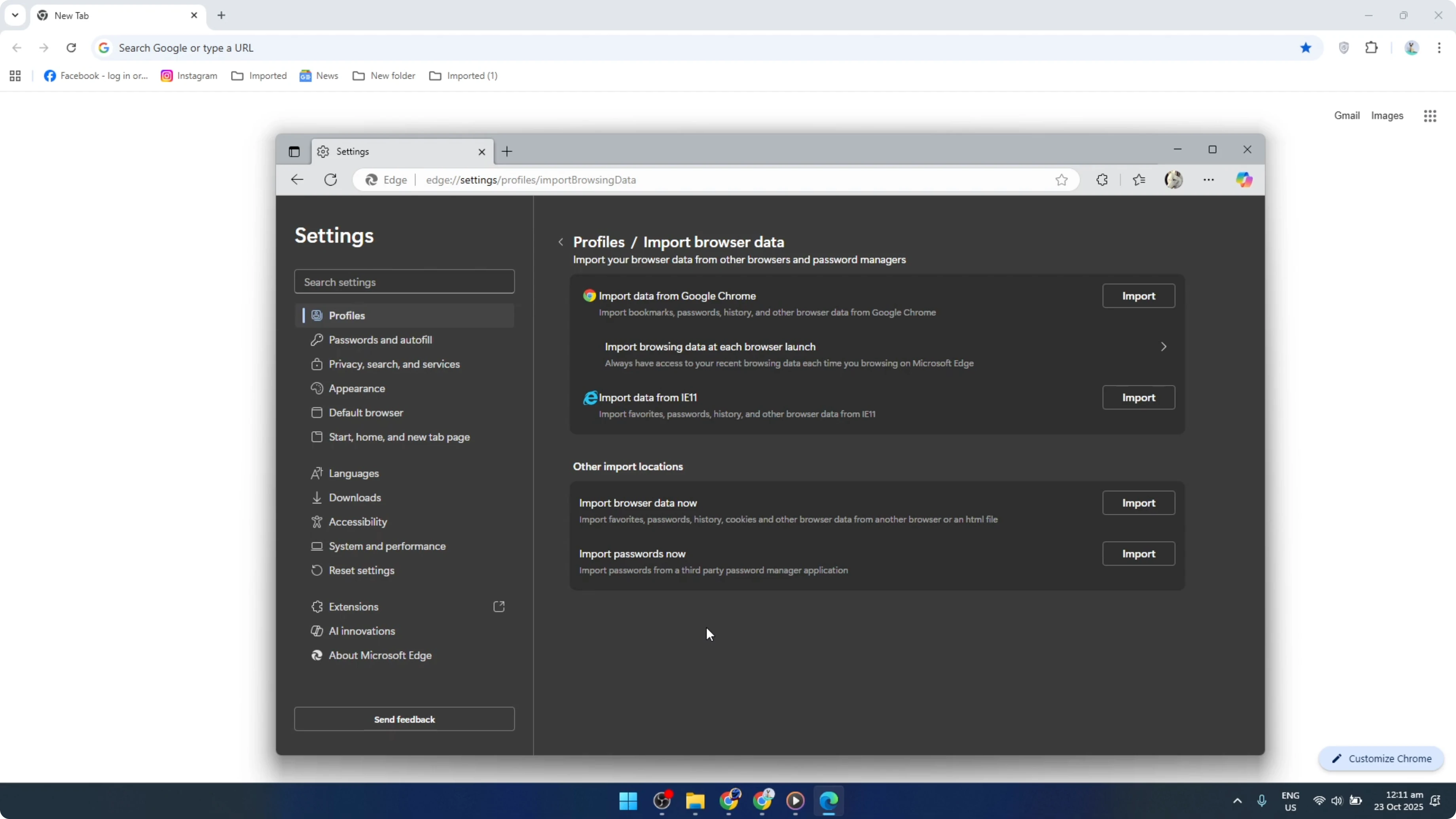Open Edge extensions puzzle icon

click(x=1101, y=180)
